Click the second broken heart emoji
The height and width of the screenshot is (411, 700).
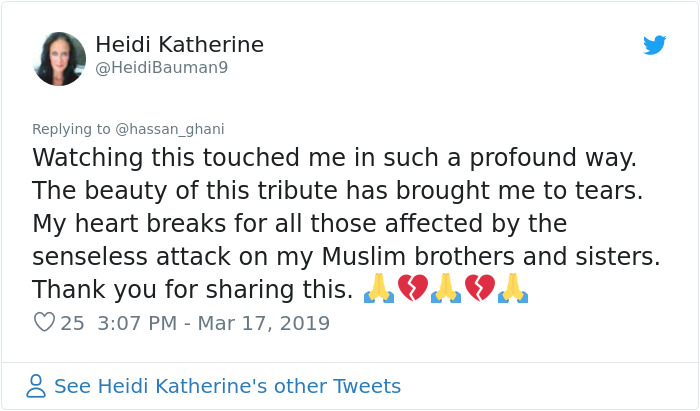pos(480,288)
